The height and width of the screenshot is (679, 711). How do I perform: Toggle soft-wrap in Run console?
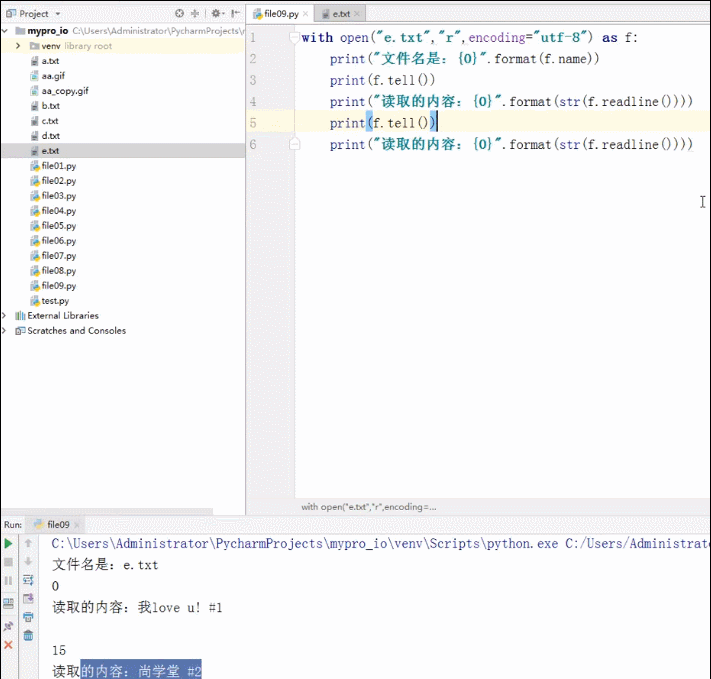(x=28, y=580)
